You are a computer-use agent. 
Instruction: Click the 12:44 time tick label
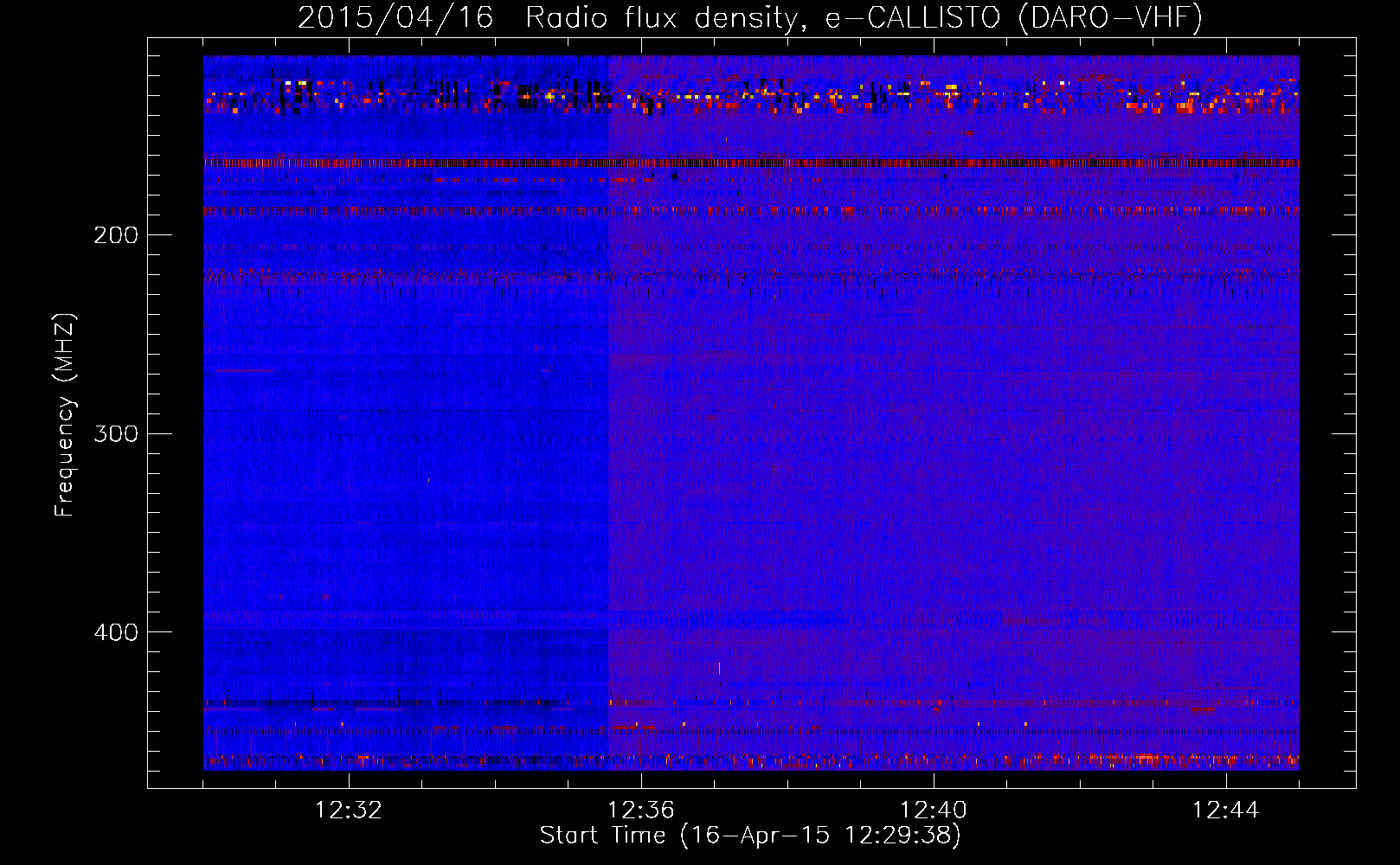pos(1225,811)
